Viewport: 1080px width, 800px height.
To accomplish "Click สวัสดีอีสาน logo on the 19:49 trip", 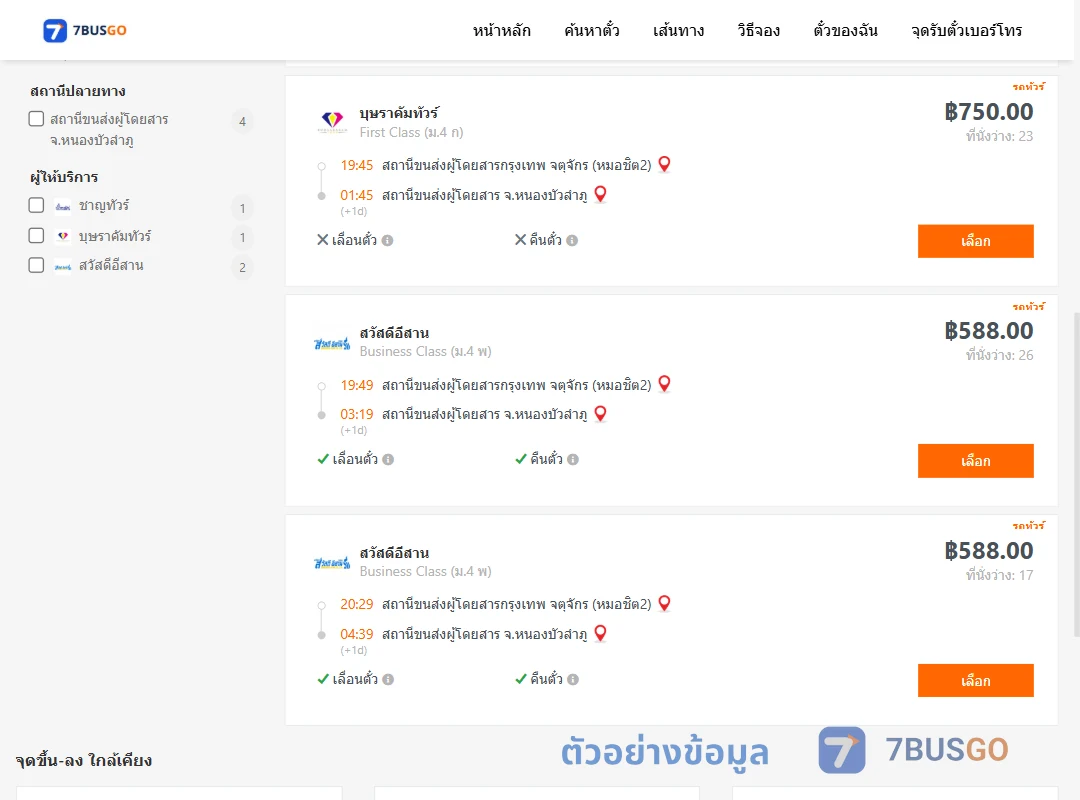I will (332, 343).
